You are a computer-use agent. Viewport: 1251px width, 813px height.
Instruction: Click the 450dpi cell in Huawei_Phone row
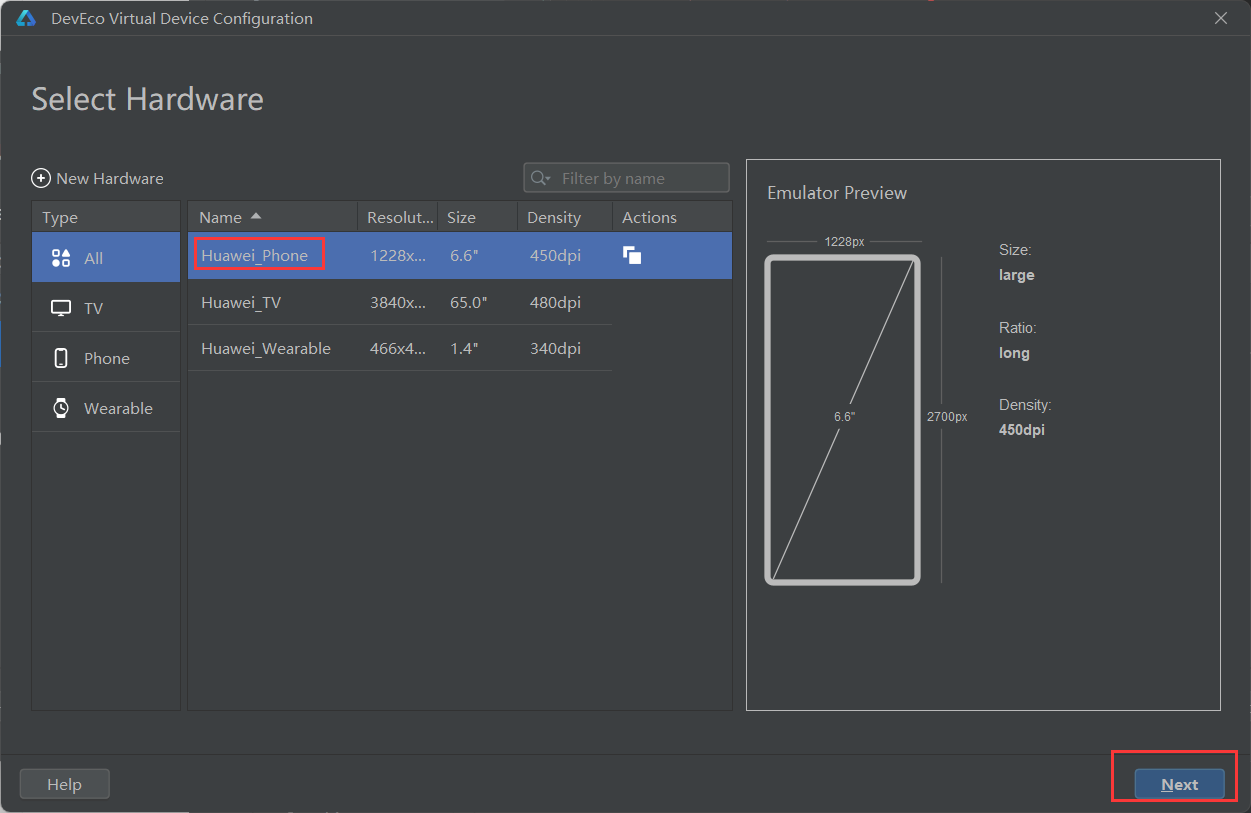click(x=555, y=255)
